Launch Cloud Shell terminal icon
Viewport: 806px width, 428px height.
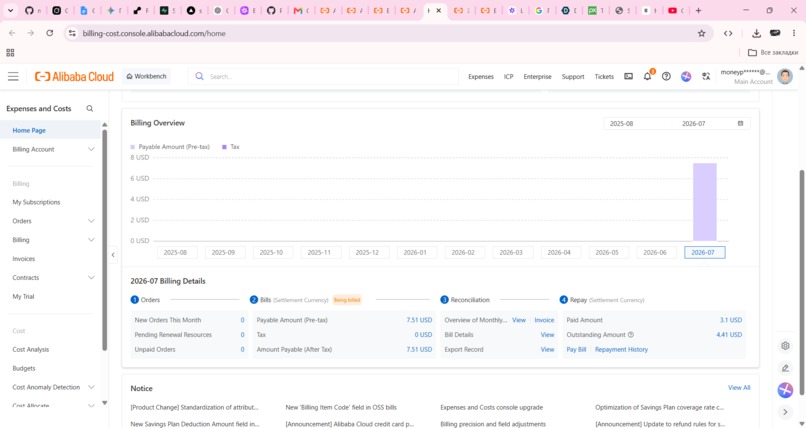click(628, 76)
